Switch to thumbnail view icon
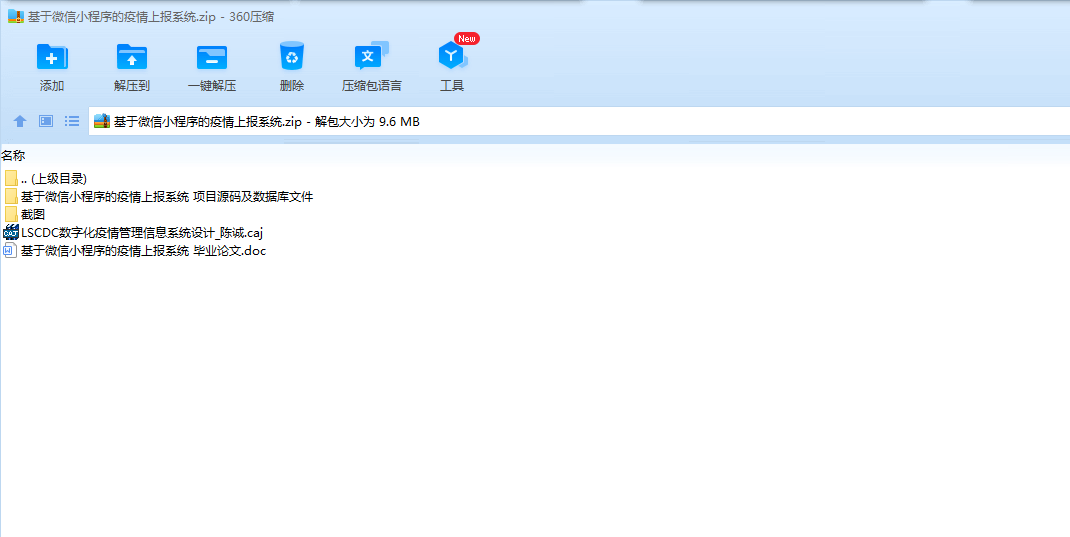The image size is (1070, 537). 46,121
